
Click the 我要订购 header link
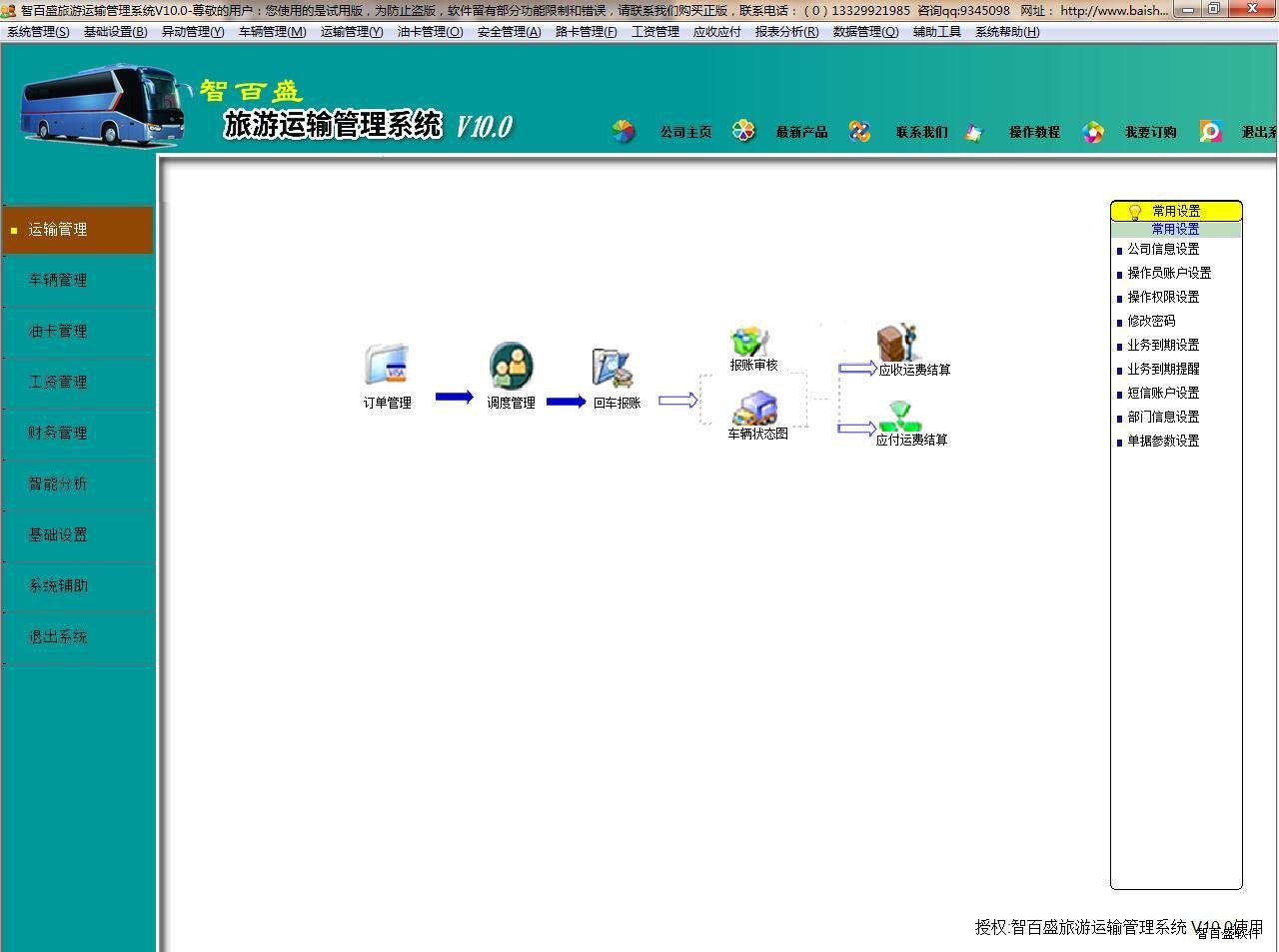tap(1150, 132)
